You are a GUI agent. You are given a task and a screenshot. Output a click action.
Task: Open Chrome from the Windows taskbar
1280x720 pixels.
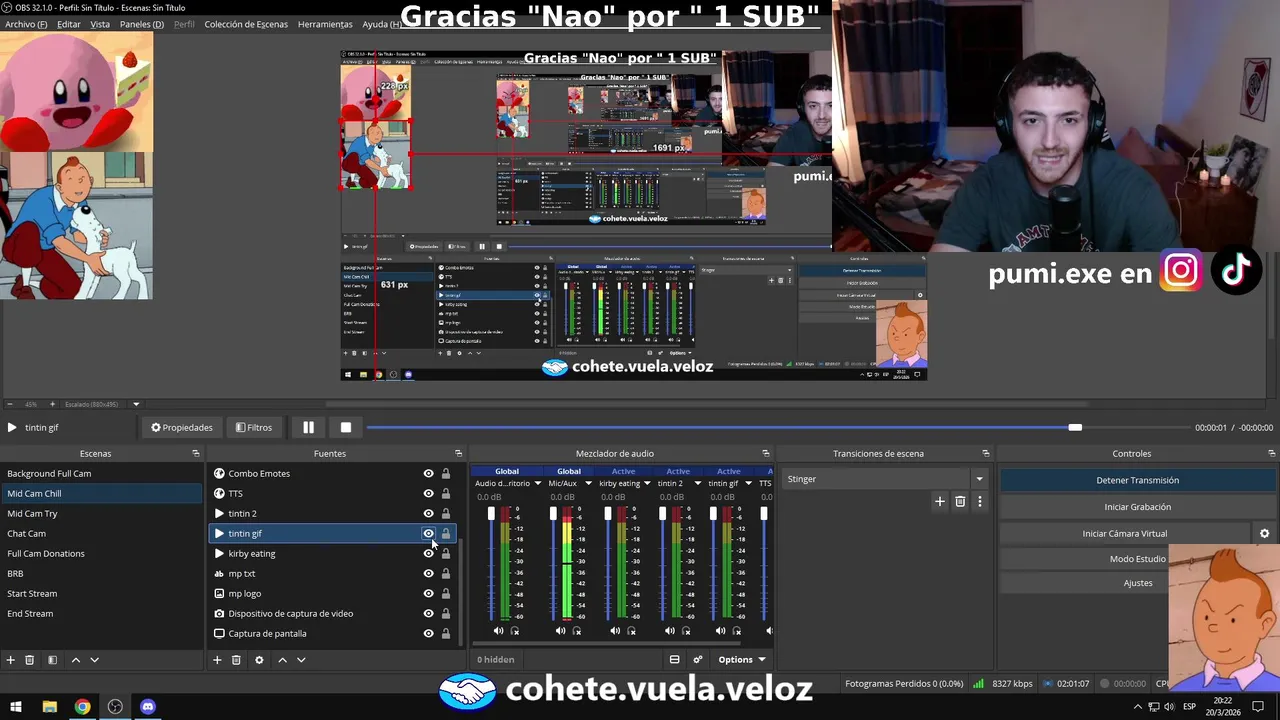click(x=82, y=707)
